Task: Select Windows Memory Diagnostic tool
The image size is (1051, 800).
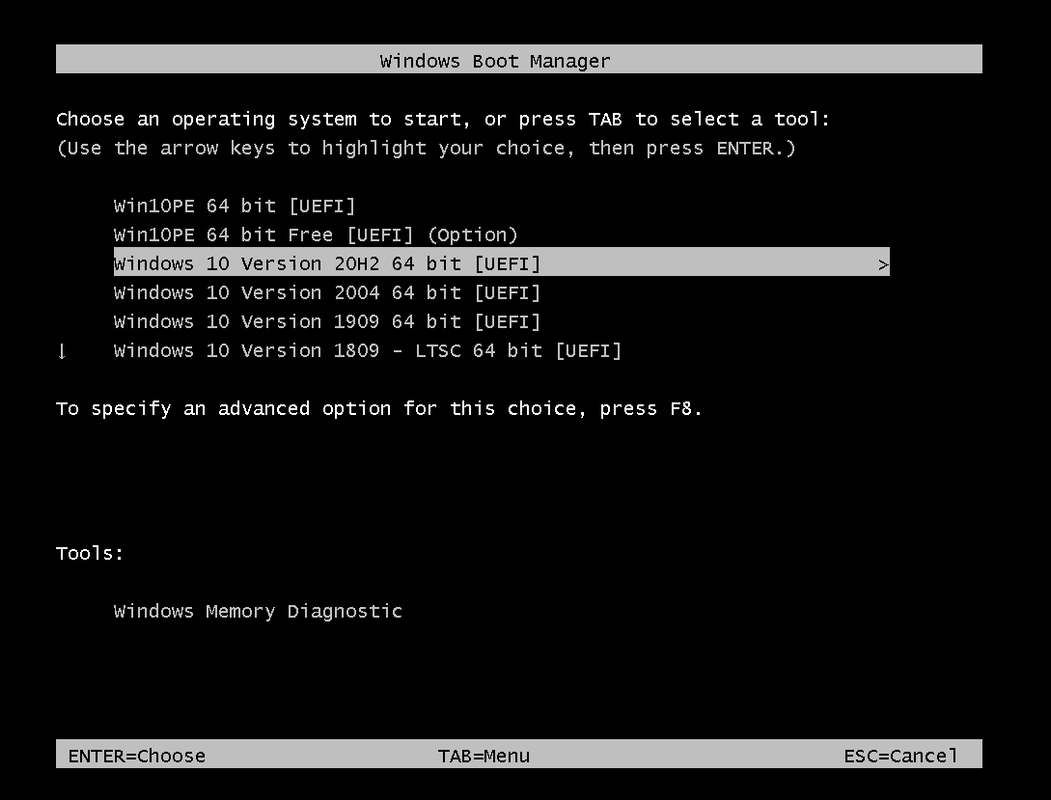Action: [258, 611]
